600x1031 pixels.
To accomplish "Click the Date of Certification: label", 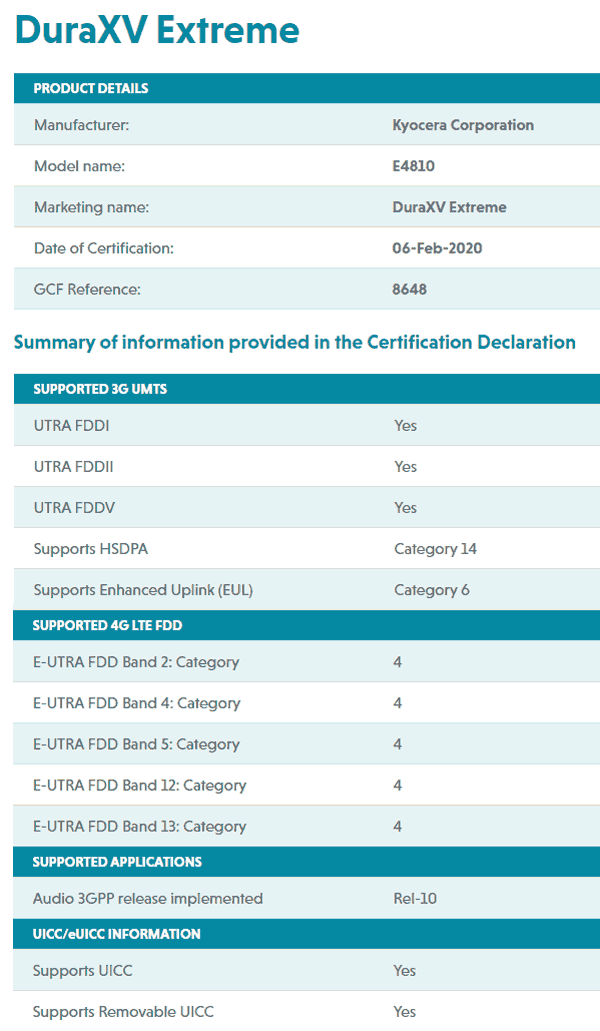I will pyautogui.click(x=104, y=249).
